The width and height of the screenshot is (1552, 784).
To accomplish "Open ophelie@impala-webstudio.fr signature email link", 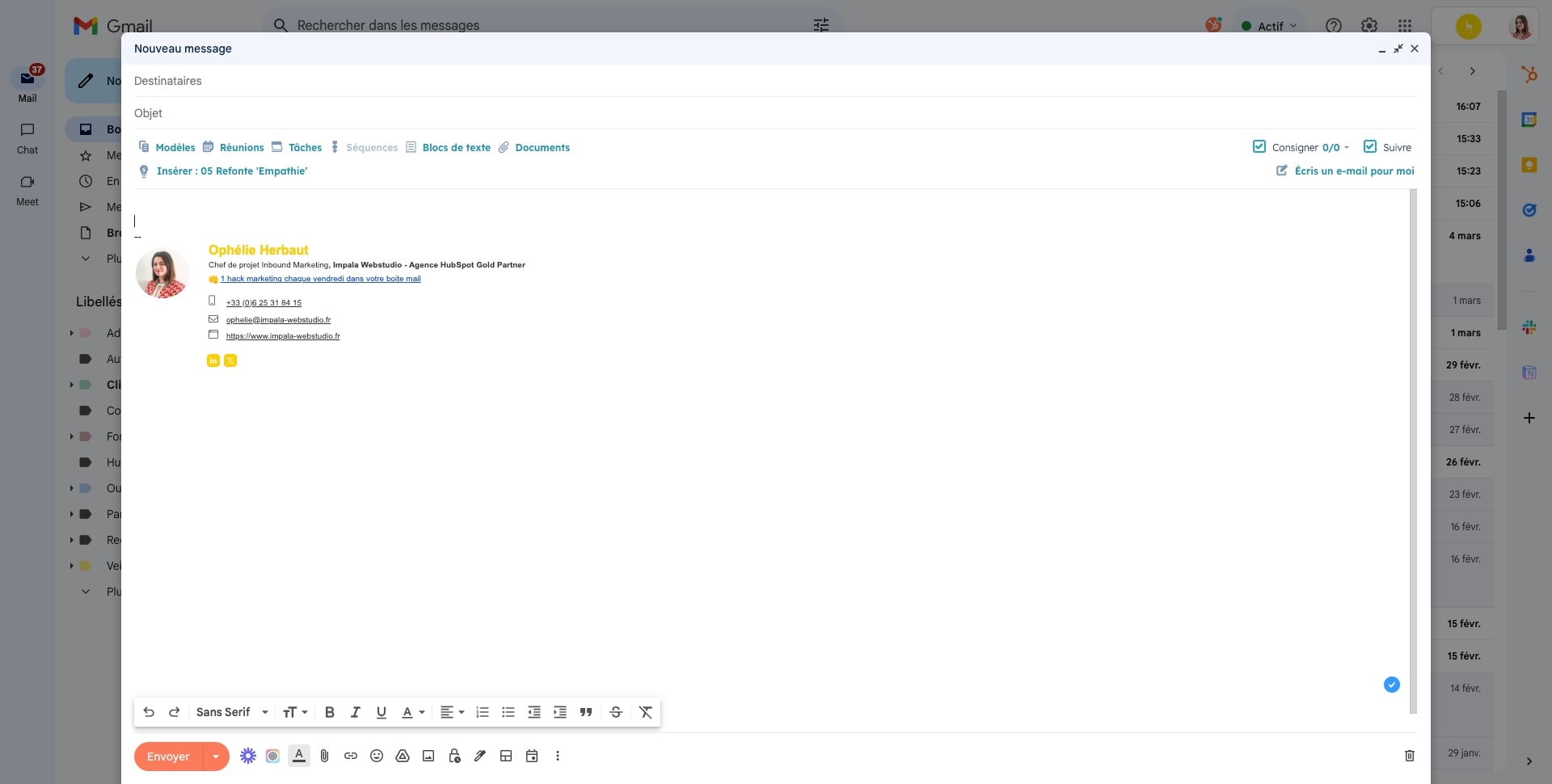I will pos(278,319).
